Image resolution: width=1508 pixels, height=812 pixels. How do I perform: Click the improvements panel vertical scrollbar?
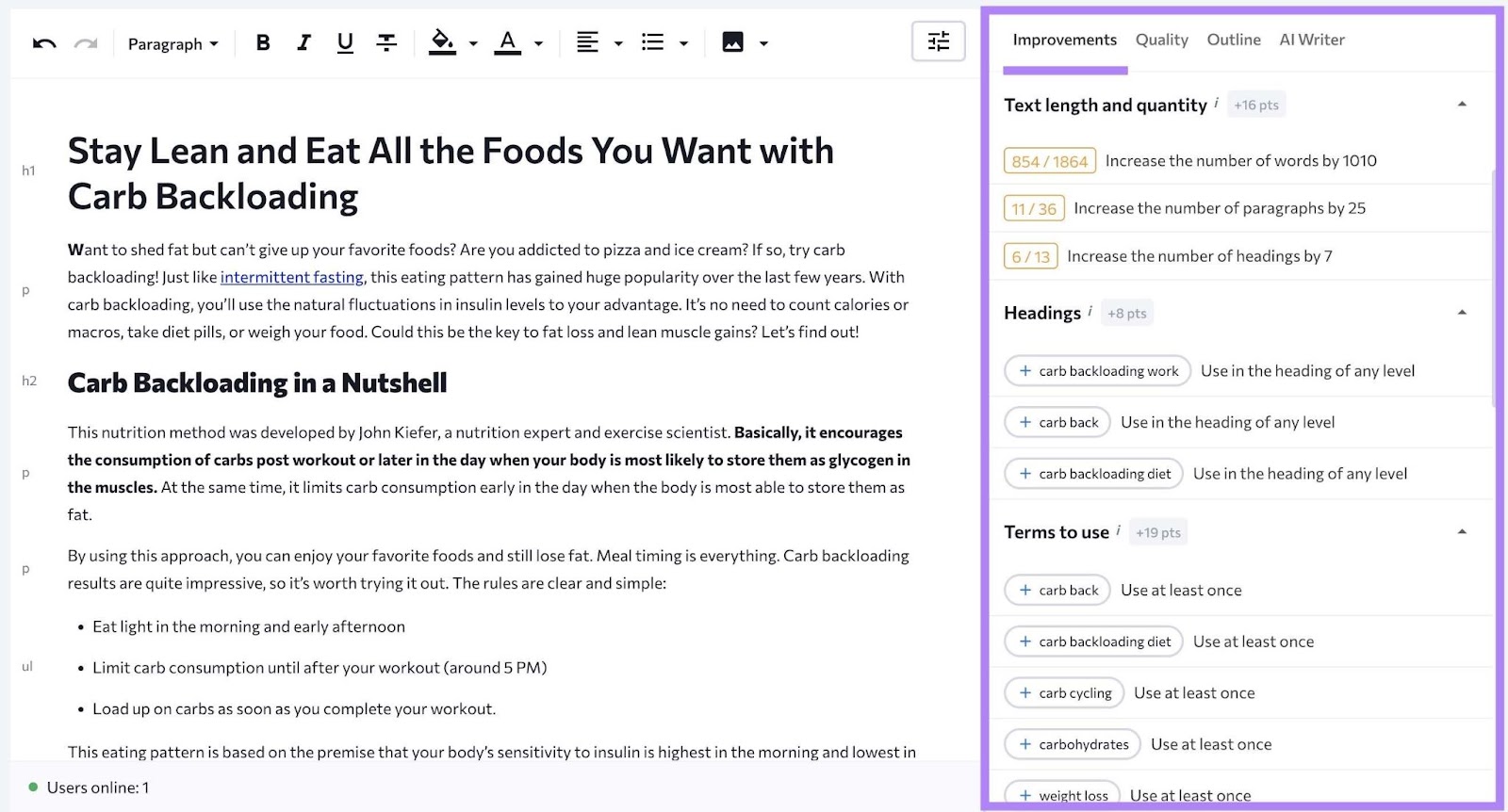point(1495,287)
